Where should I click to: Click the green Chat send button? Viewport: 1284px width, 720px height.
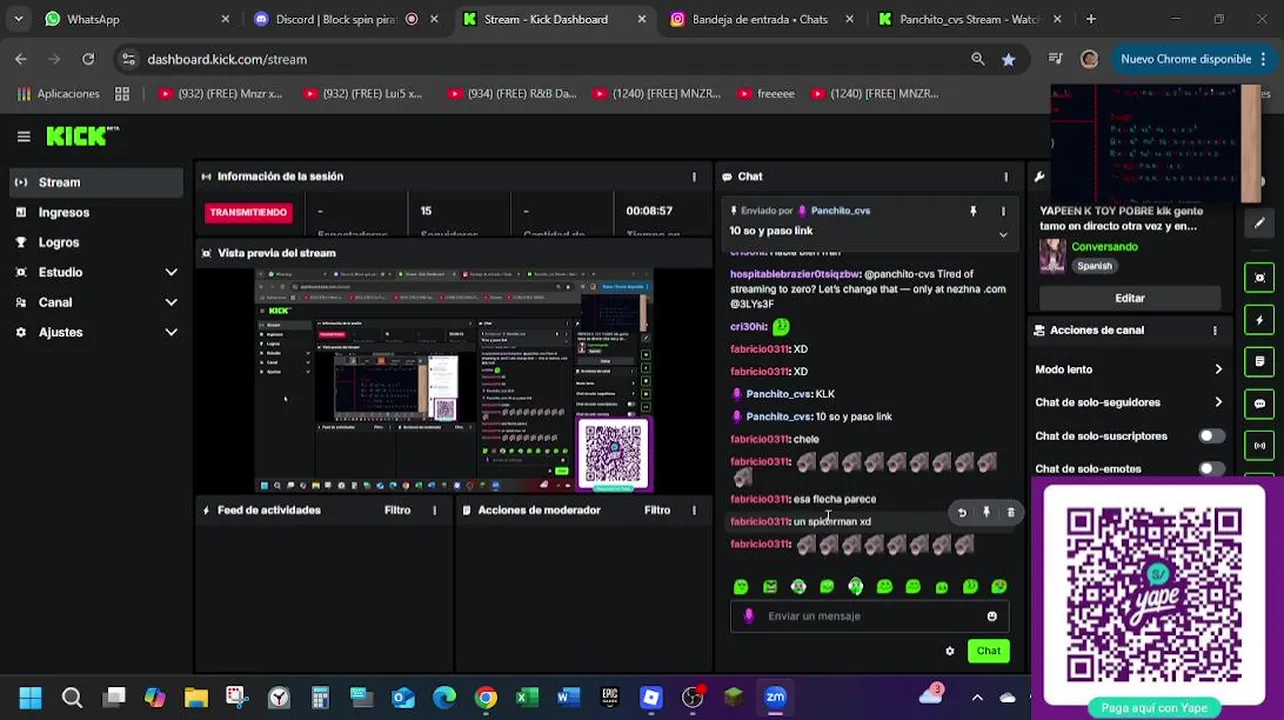[x=988, y=651]
